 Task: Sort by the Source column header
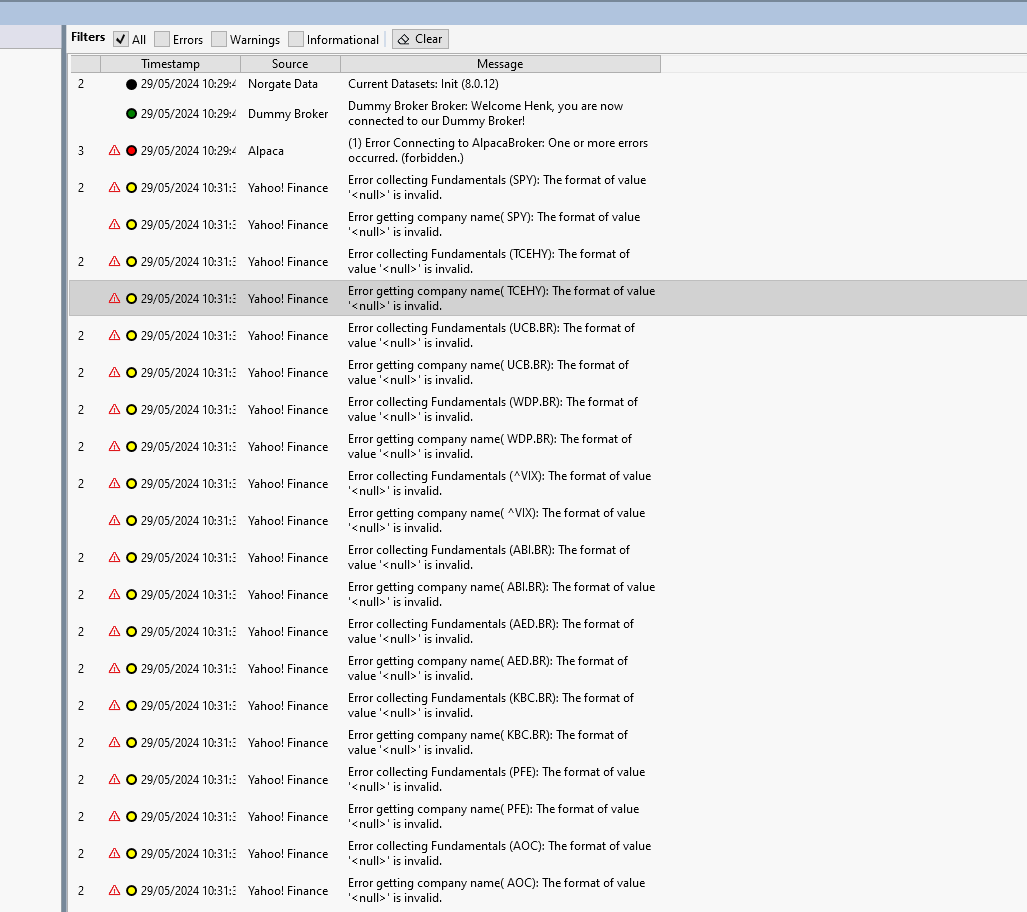[x=290, y=64]
